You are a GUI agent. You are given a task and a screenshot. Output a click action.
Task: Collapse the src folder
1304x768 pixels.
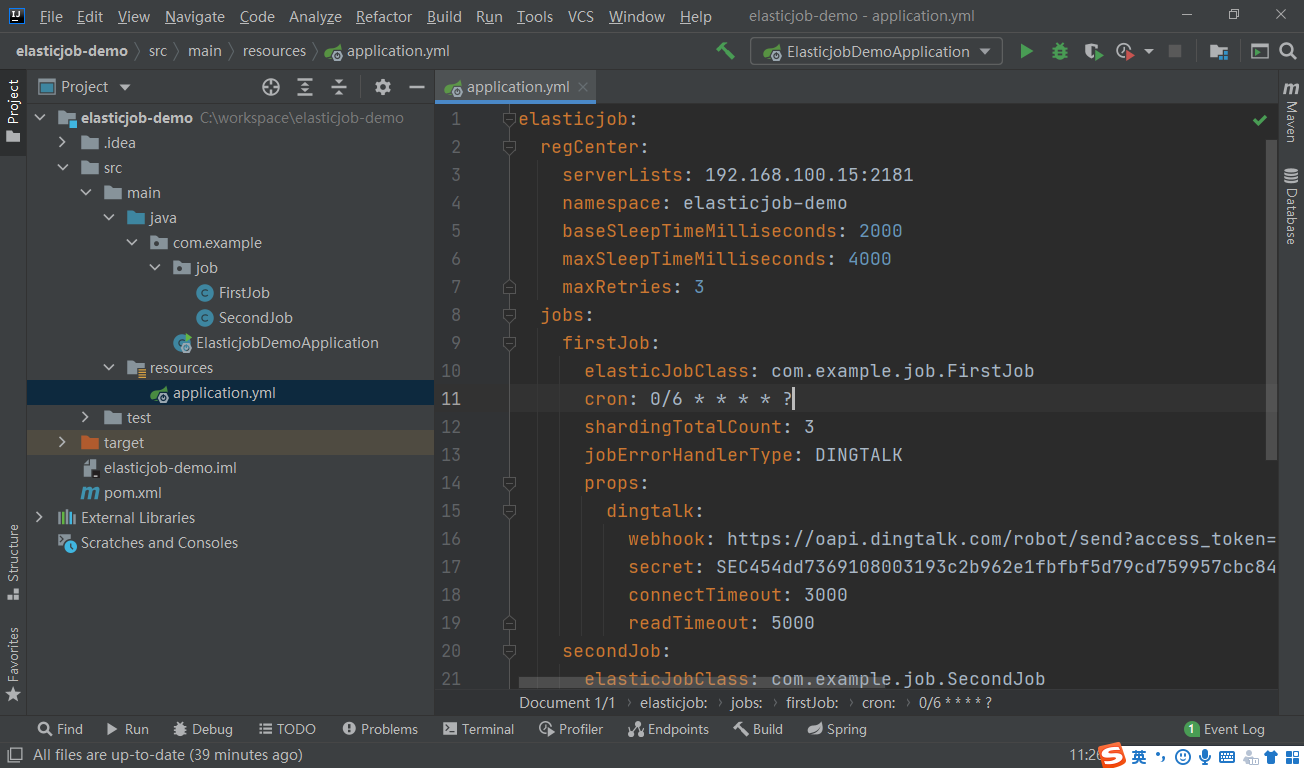click(x=63, y=168)
